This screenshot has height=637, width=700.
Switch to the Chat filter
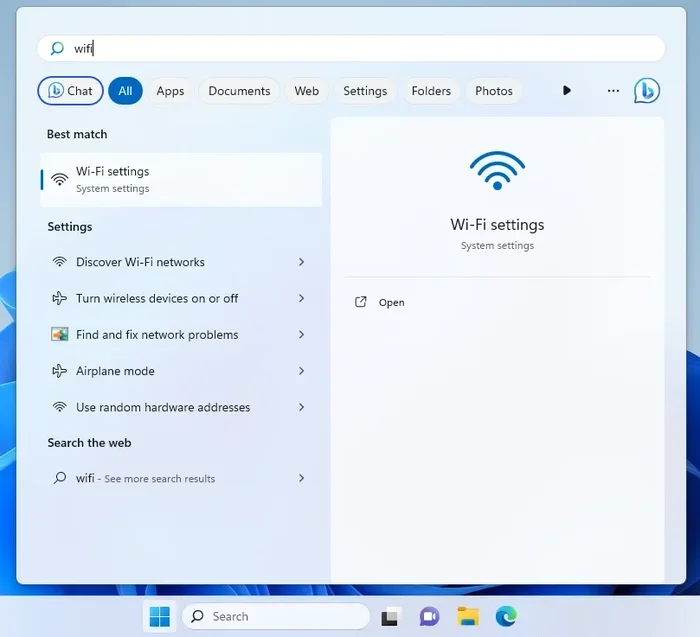coord(70,91)
